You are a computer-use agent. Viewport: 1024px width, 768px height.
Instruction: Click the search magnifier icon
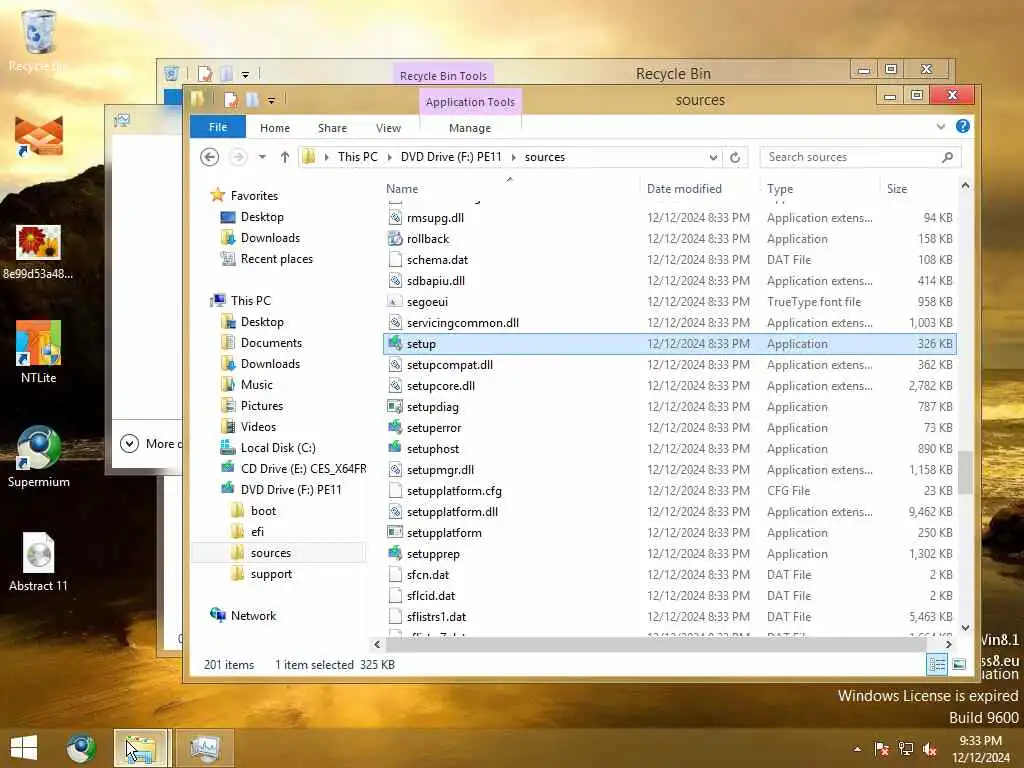coord(948,157)
